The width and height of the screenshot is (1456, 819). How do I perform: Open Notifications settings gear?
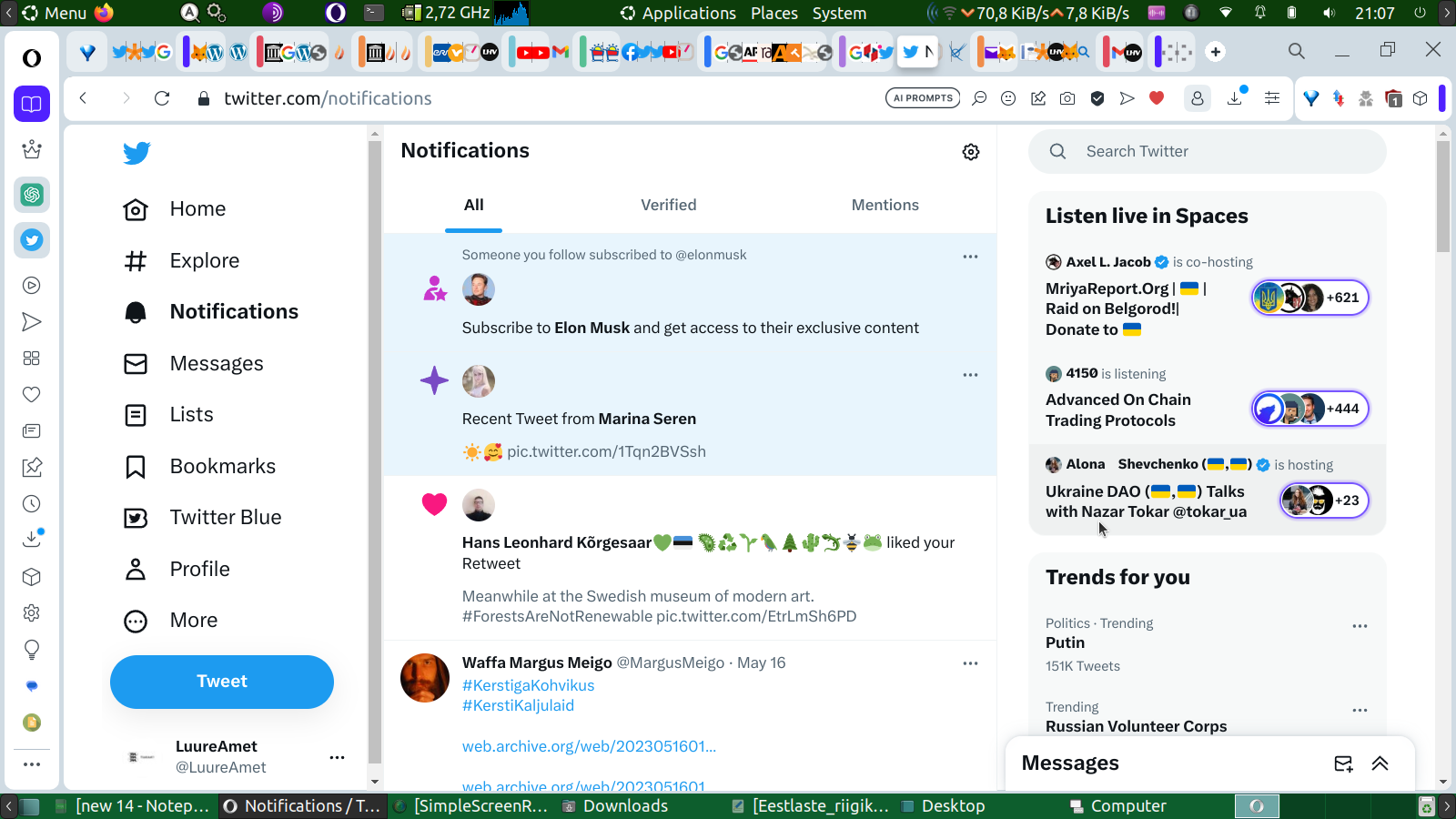coord(971,152)
